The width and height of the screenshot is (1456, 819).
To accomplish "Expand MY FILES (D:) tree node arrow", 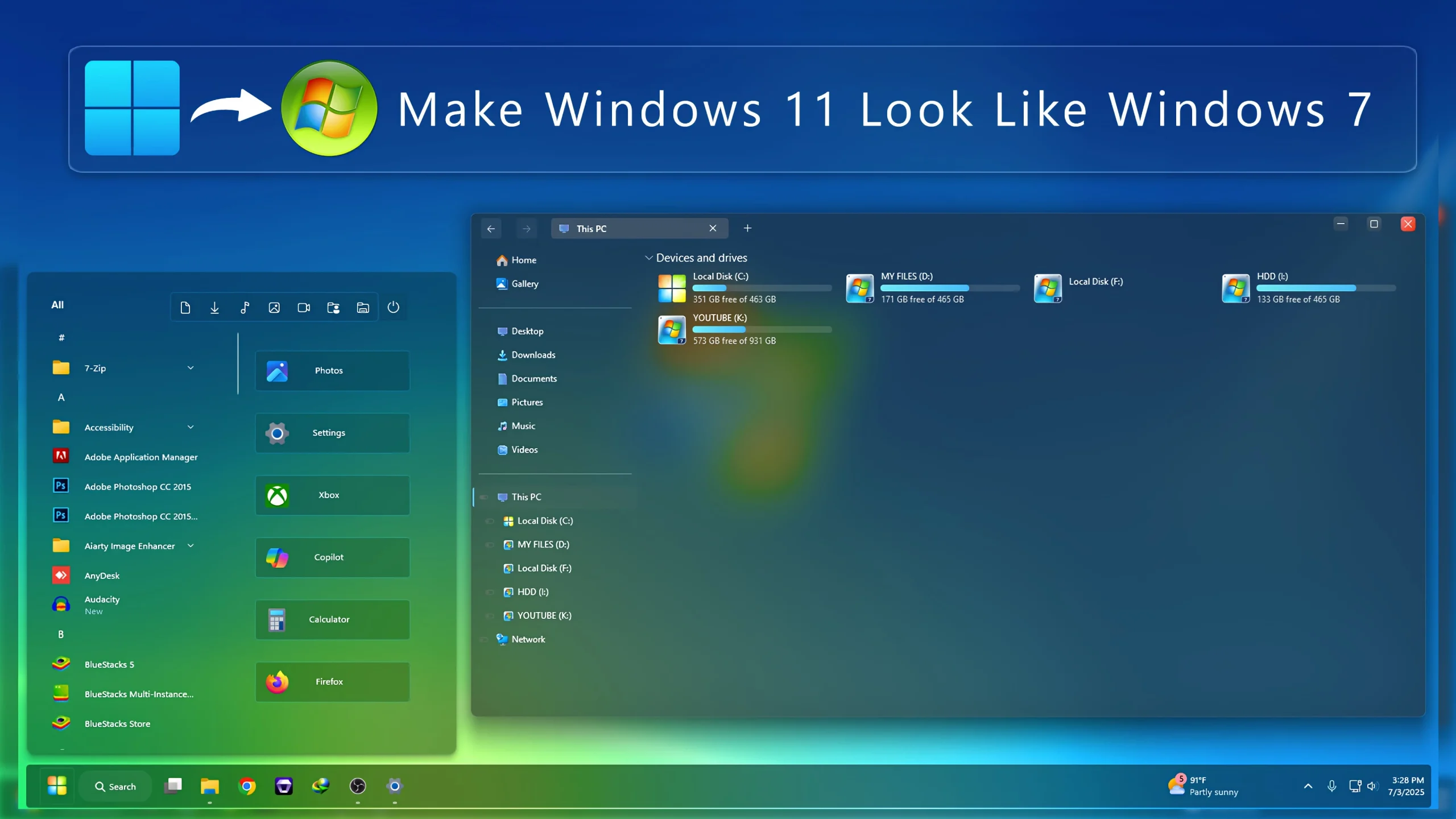I will click(489, 545).
